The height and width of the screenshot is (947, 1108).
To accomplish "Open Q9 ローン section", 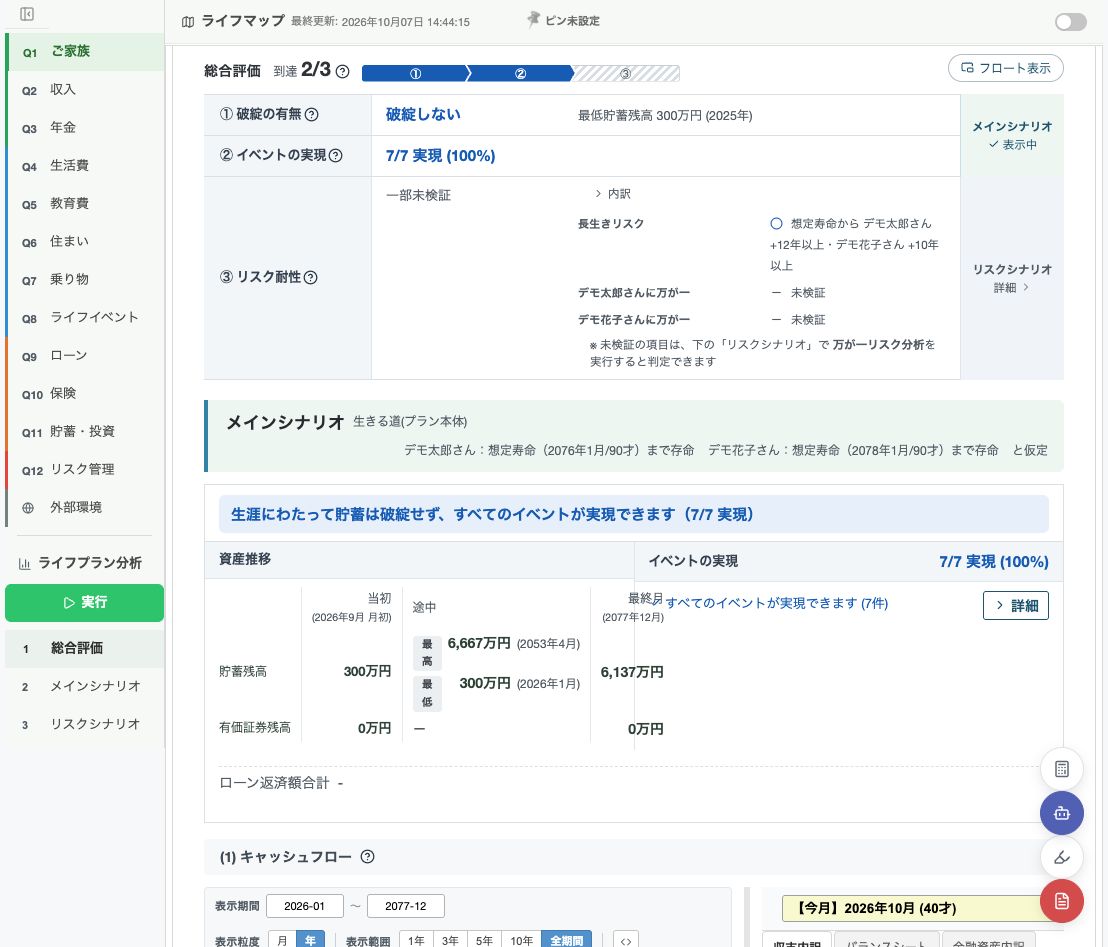I will click(85, 355).
